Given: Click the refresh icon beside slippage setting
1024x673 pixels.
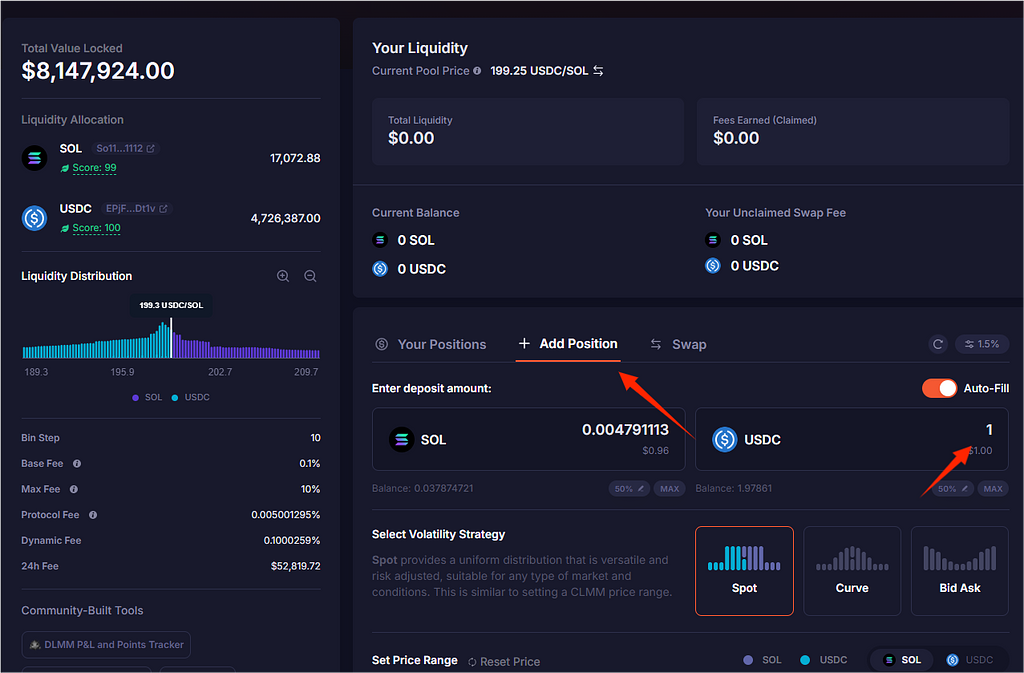Looking at the screenshot, I should click(x=938, y=344).
